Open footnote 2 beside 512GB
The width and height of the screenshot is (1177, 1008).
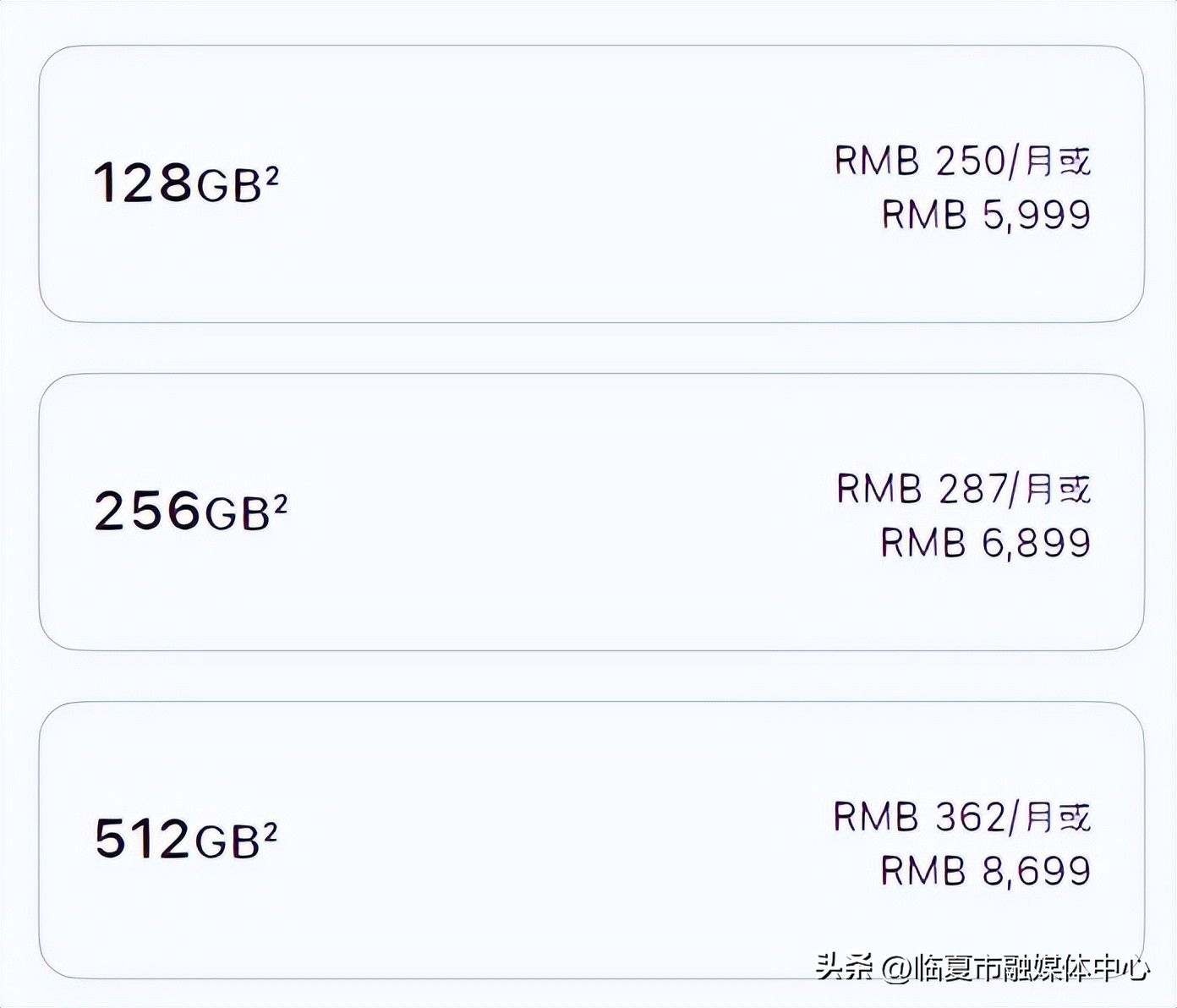click(271, 832)
